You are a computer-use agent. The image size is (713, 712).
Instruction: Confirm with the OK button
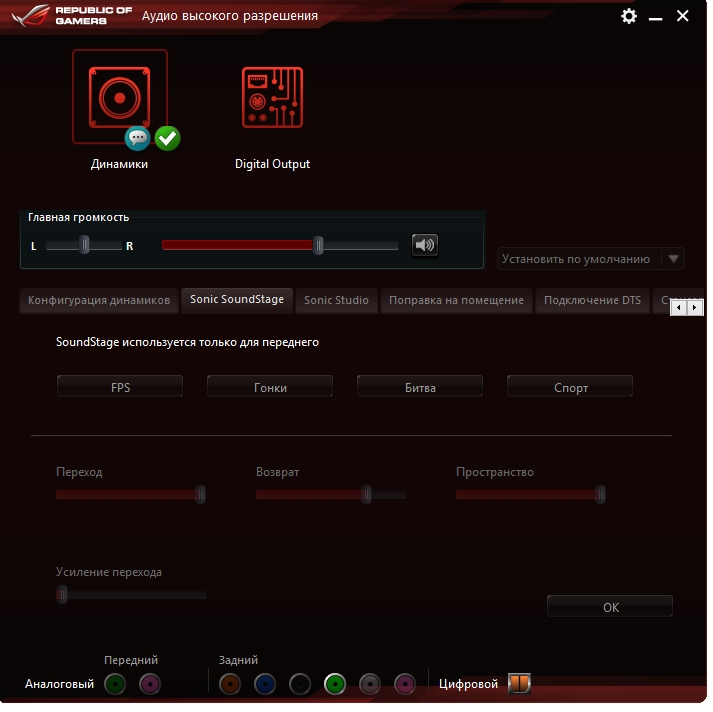610,607
